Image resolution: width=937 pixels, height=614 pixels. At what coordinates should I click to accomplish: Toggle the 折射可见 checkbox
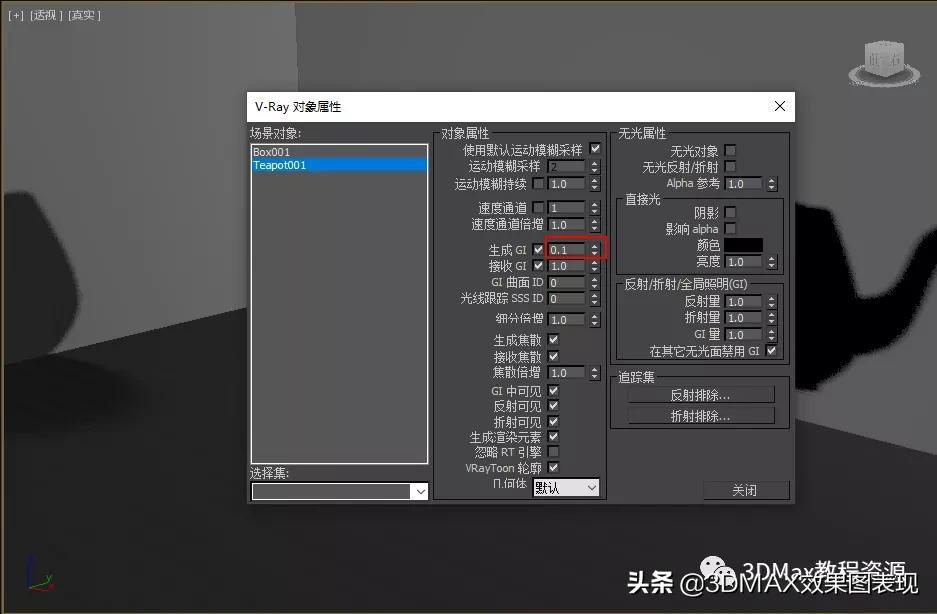pyautogui.click(x=553, y=421)
